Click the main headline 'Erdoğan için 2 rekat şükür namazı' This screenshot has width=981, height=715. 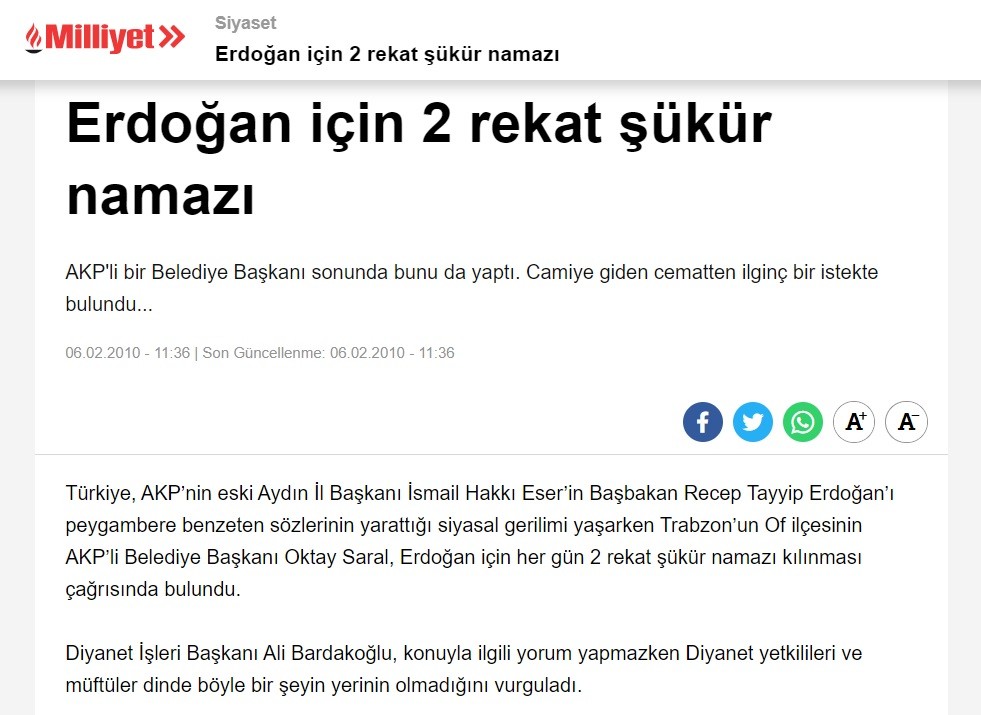pos(419,160)
